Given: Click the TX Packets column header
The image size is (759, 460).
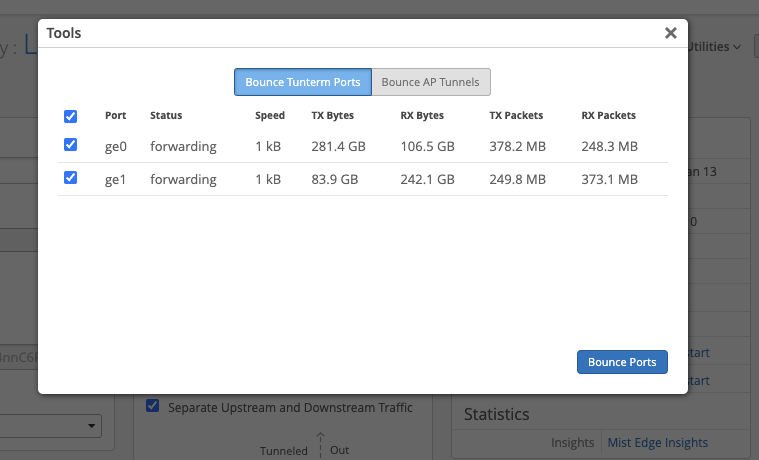Looking at the screenshot, I should (516, 116).
